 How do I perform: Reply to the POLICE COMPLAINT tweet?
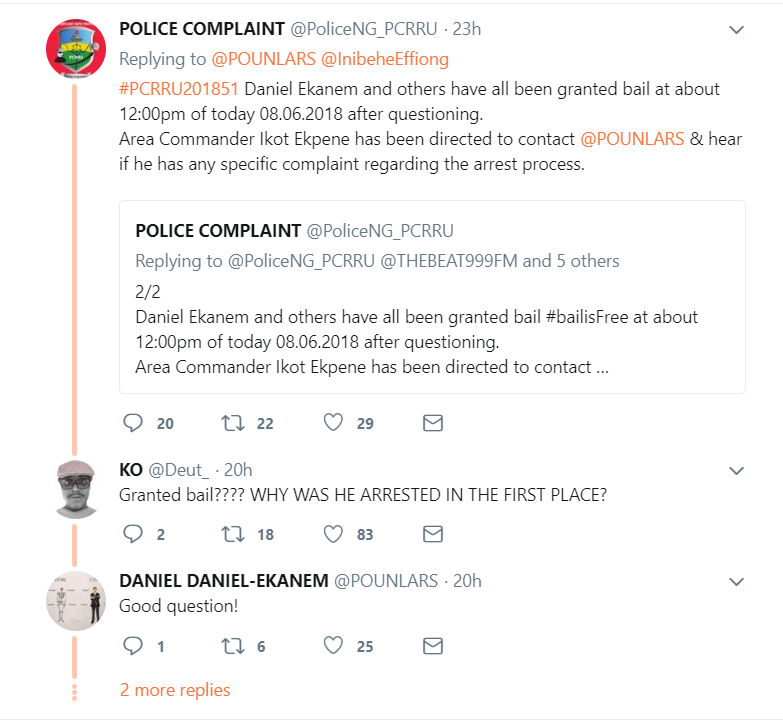pyautogui.click(x=133, y=423)
